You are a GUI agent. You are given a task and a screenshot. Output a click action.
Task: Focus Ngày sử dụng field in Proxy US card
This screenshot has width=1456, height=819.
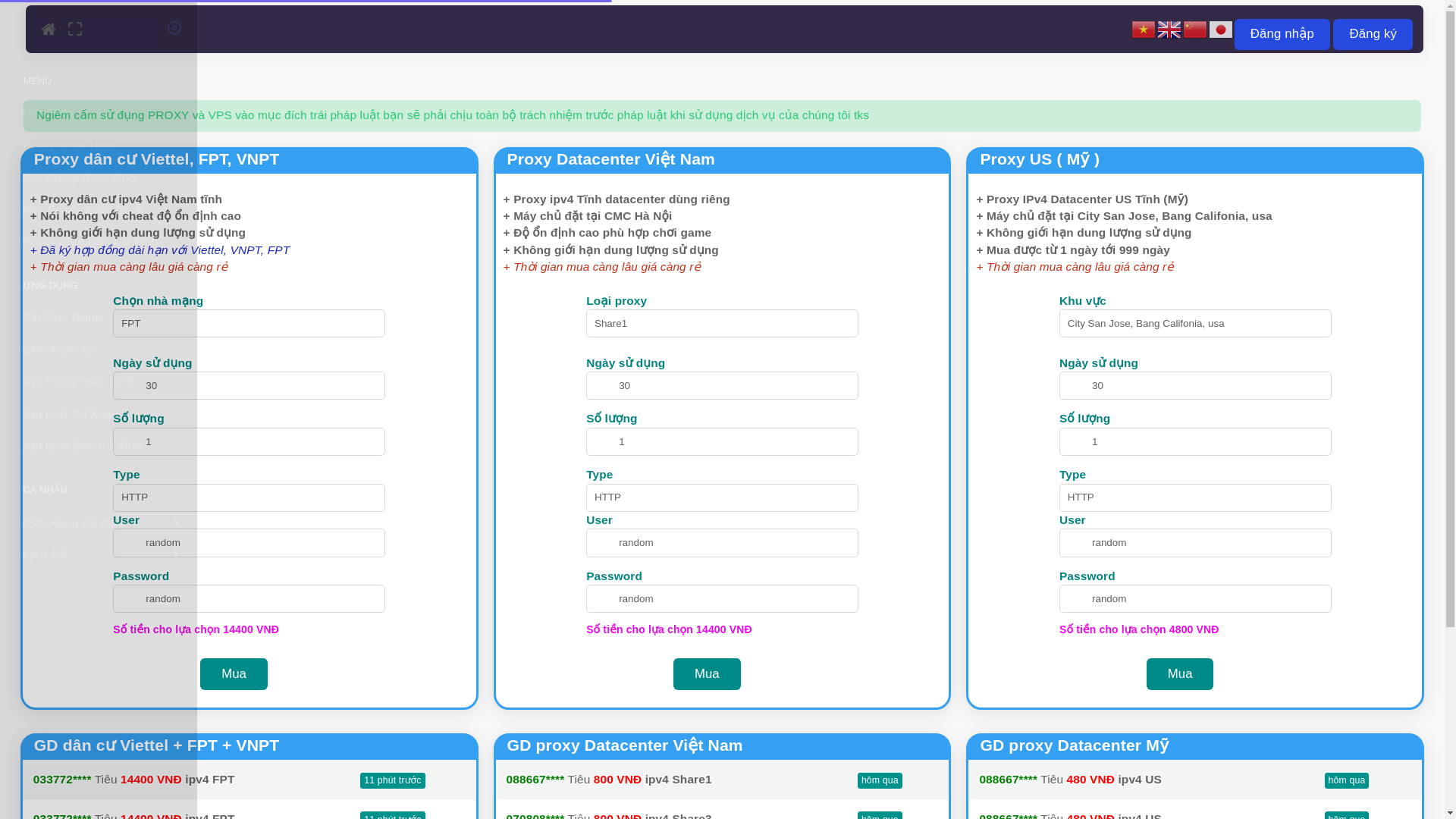click(x=1195, y=385)
